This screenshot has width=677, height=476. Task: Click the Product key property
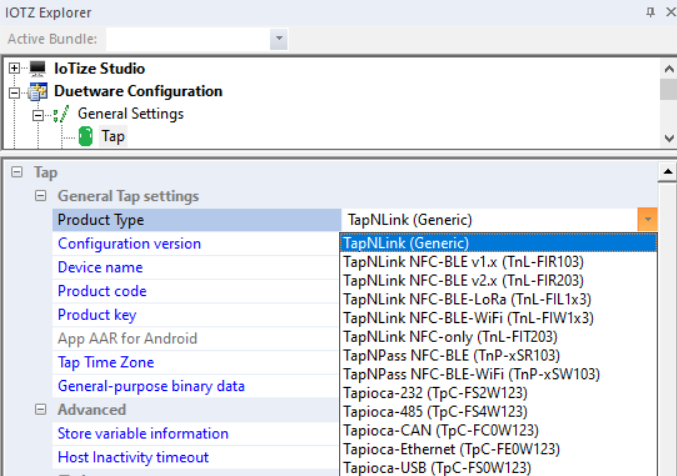point(196,315)
